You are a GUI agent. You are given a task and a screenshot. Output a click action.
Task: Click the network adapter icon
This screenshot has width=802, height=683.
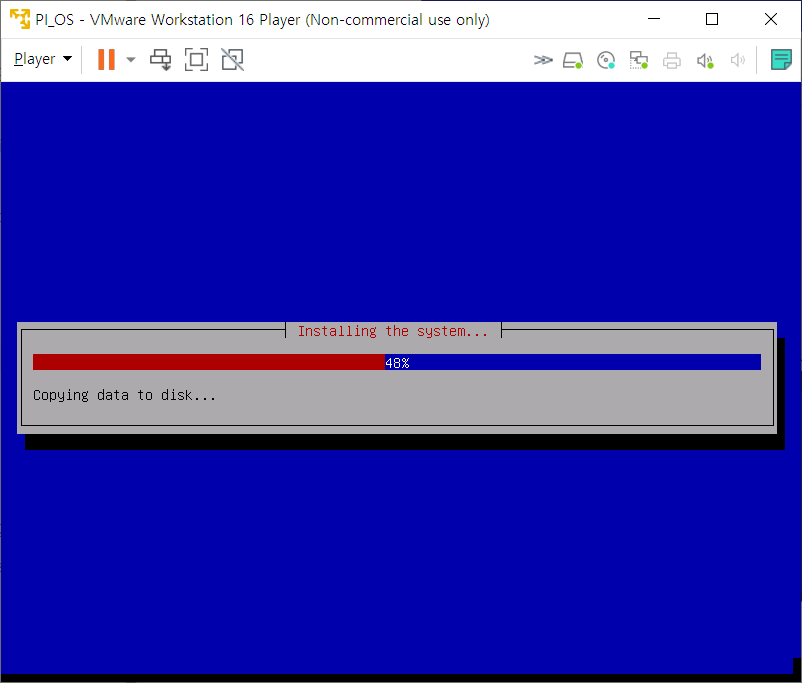[639, 60]
